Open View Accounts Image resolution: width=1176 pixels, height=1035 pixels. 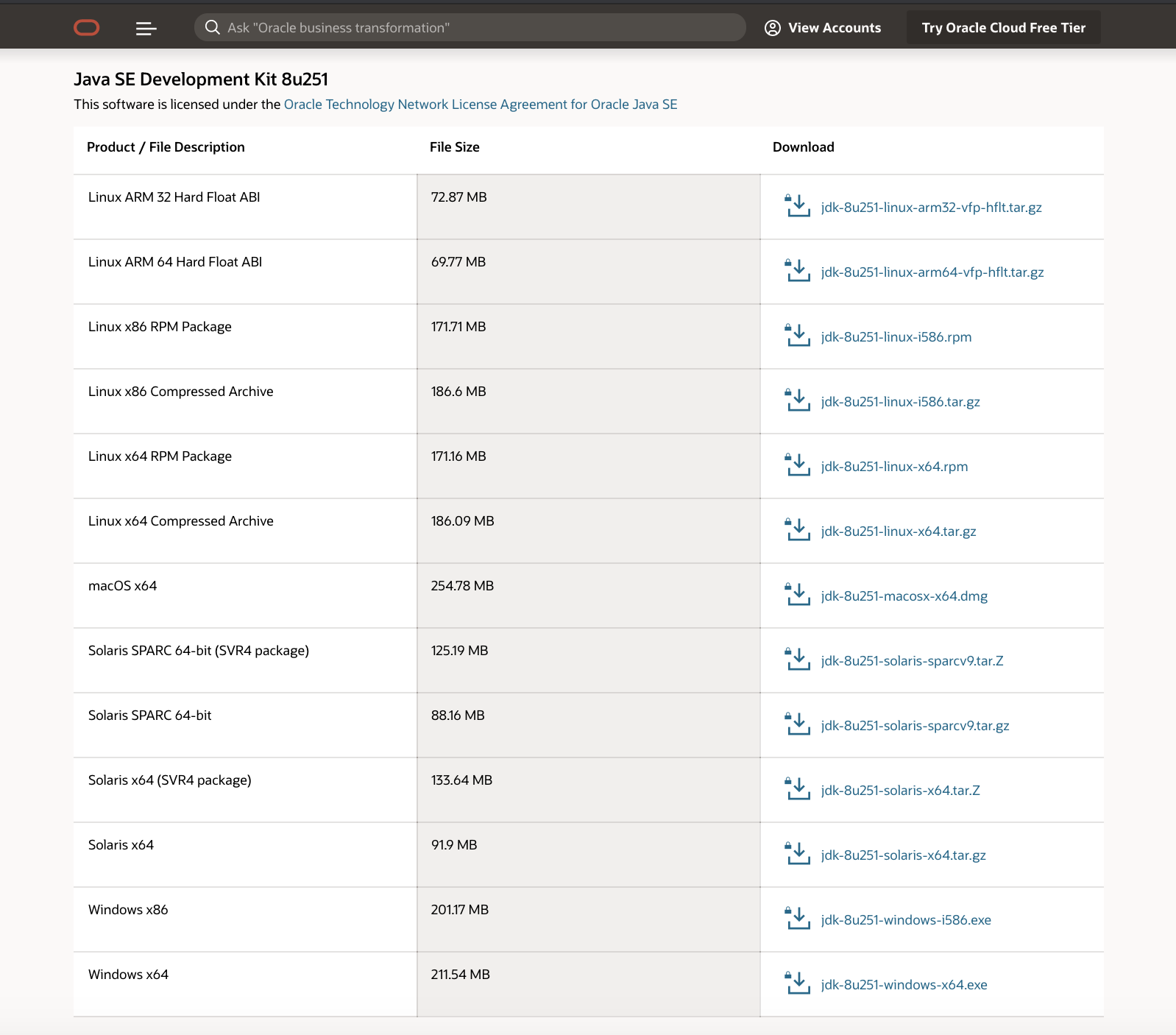pos(823,28)
